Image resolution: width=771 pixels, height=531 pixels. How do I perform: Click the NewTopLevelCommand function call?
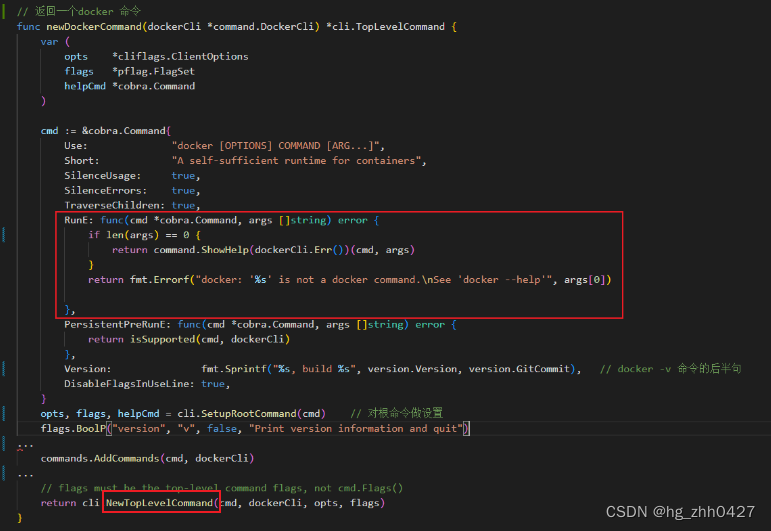[x=159, y=503]
